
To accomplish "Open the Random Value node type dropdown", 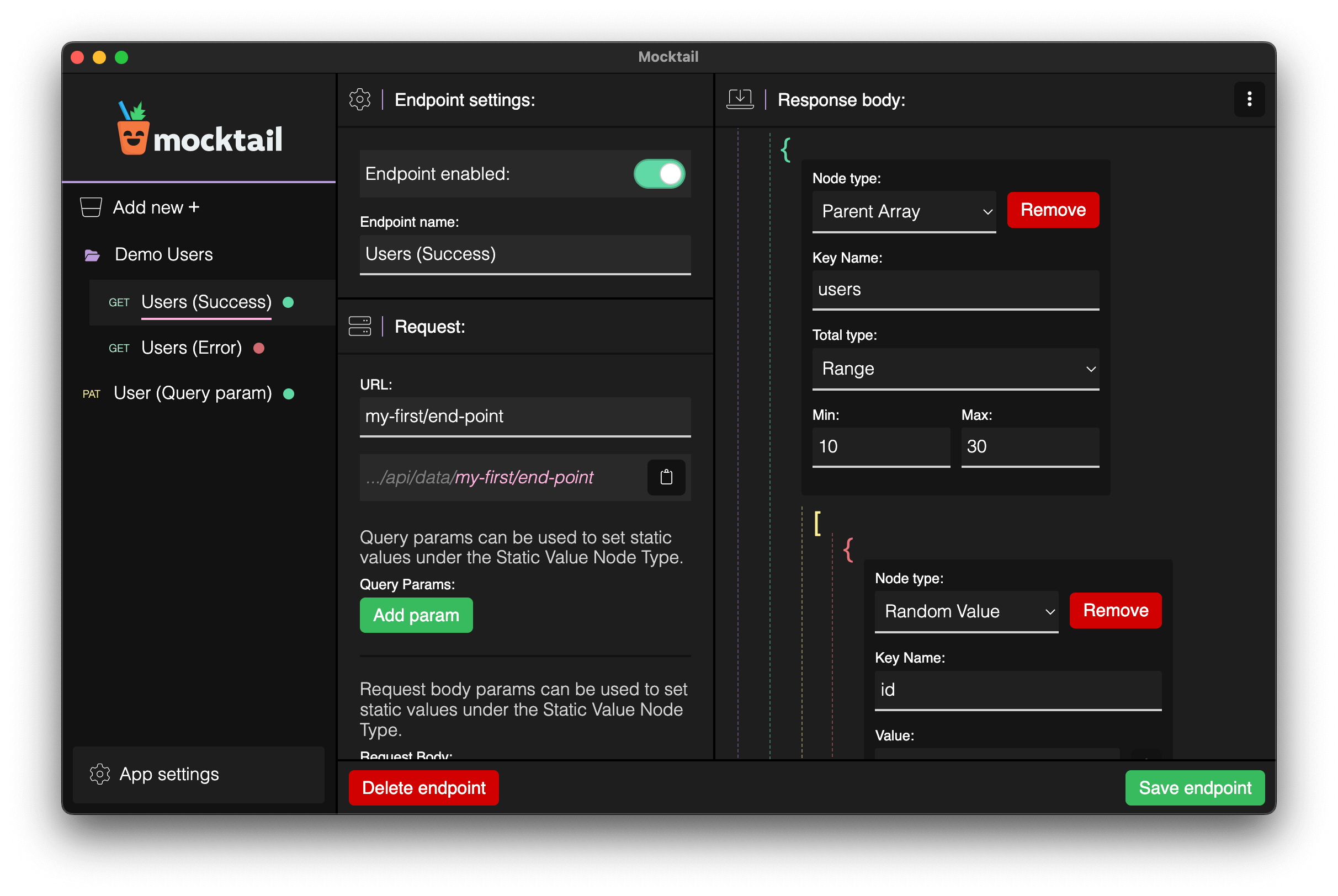I will click(966, 611).
